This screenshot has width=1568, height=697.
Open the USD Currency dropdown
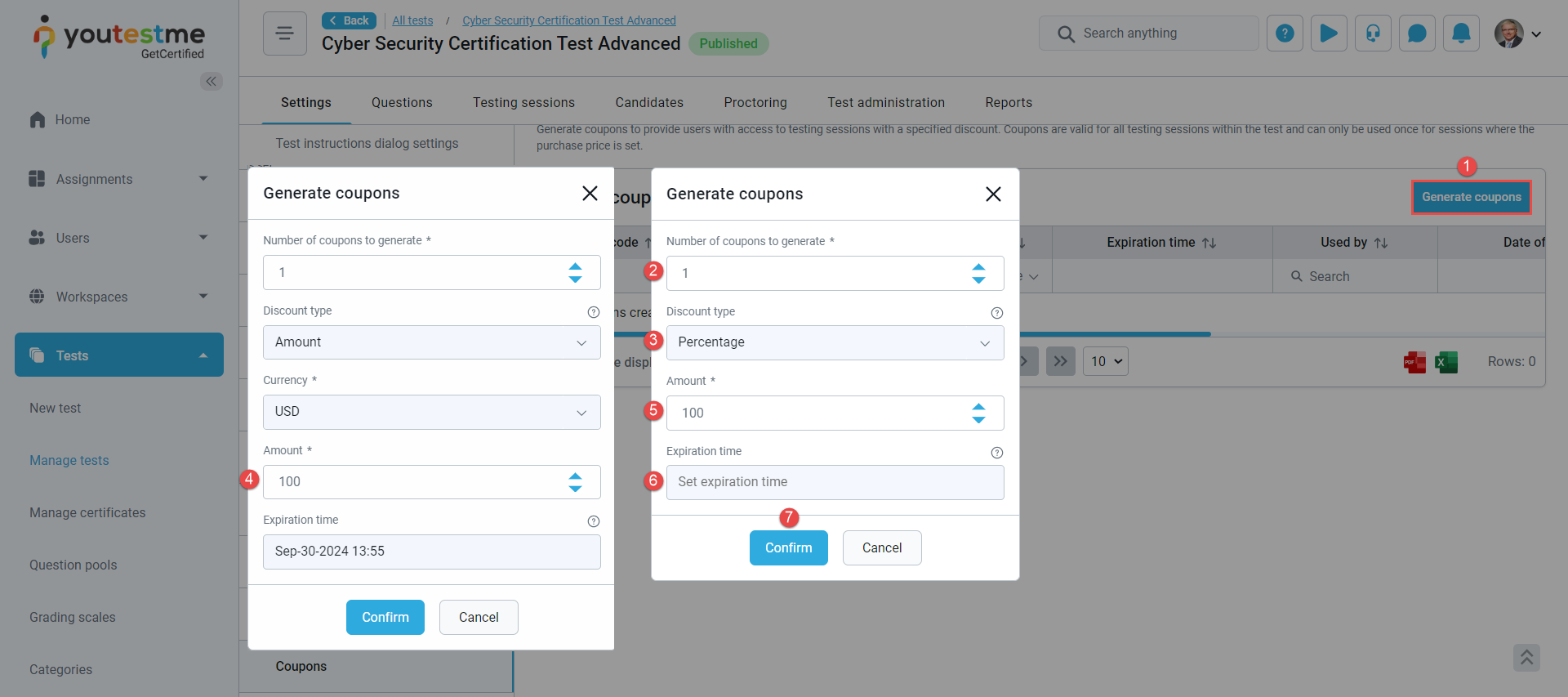pos(432,412)
